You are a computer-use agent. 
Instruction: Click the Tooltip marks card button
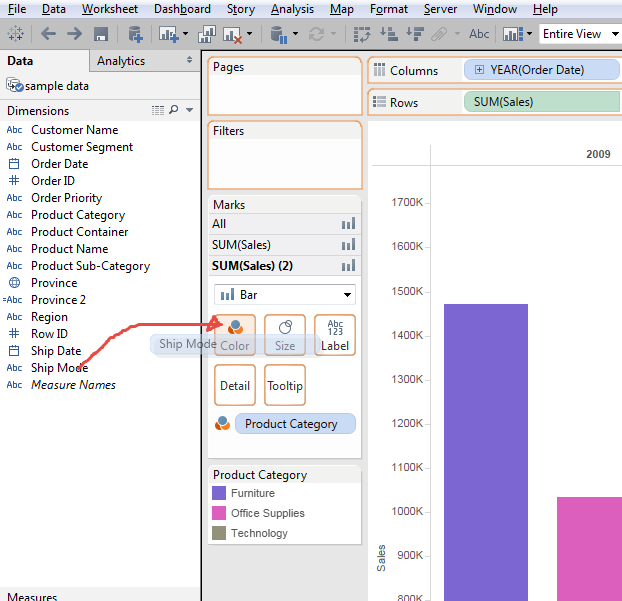click(x=285, y=385)
